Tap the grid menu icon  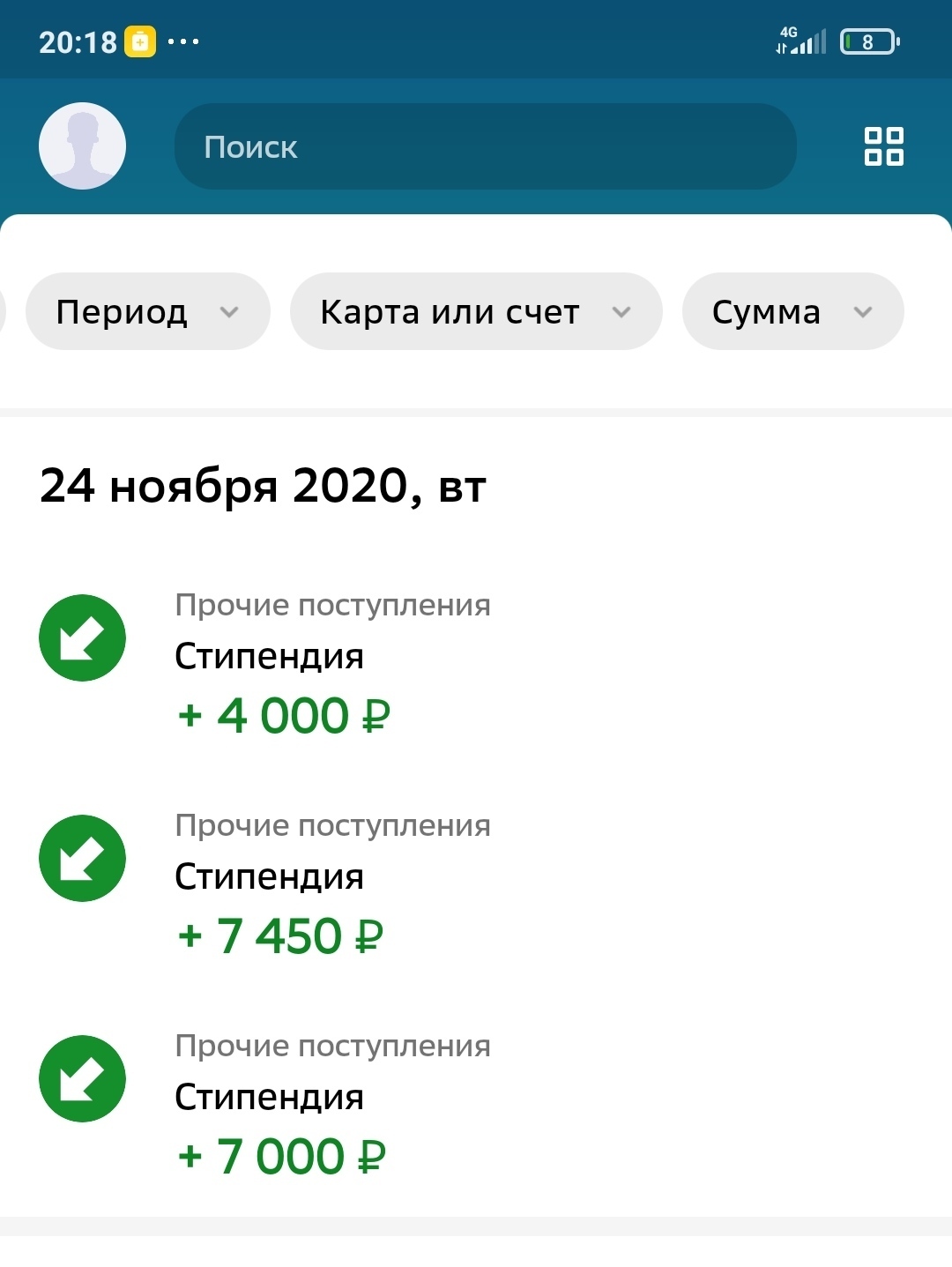883,146
